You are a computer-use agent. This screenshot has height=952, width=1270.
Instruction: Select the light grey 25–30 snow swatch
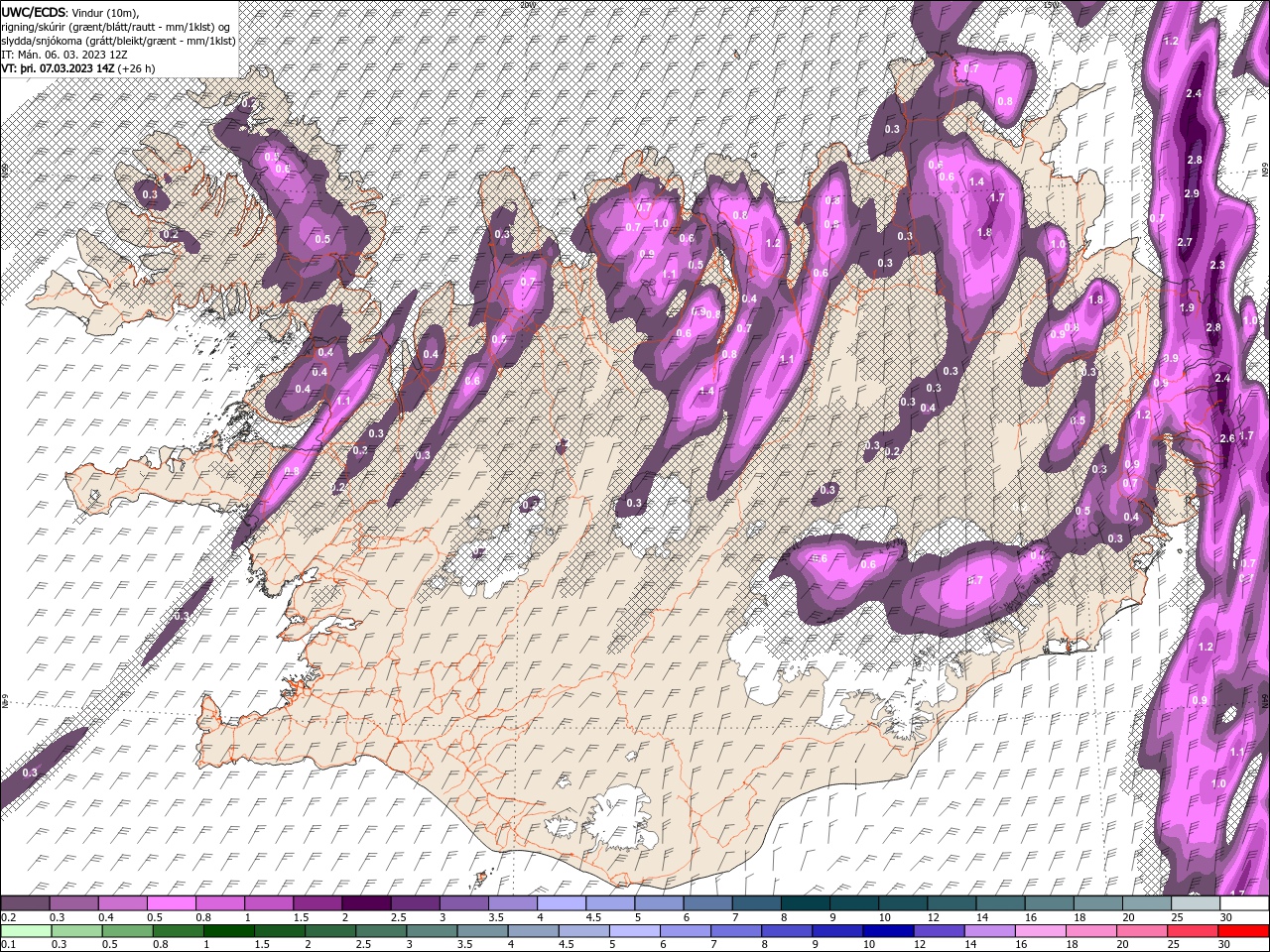1195,903
